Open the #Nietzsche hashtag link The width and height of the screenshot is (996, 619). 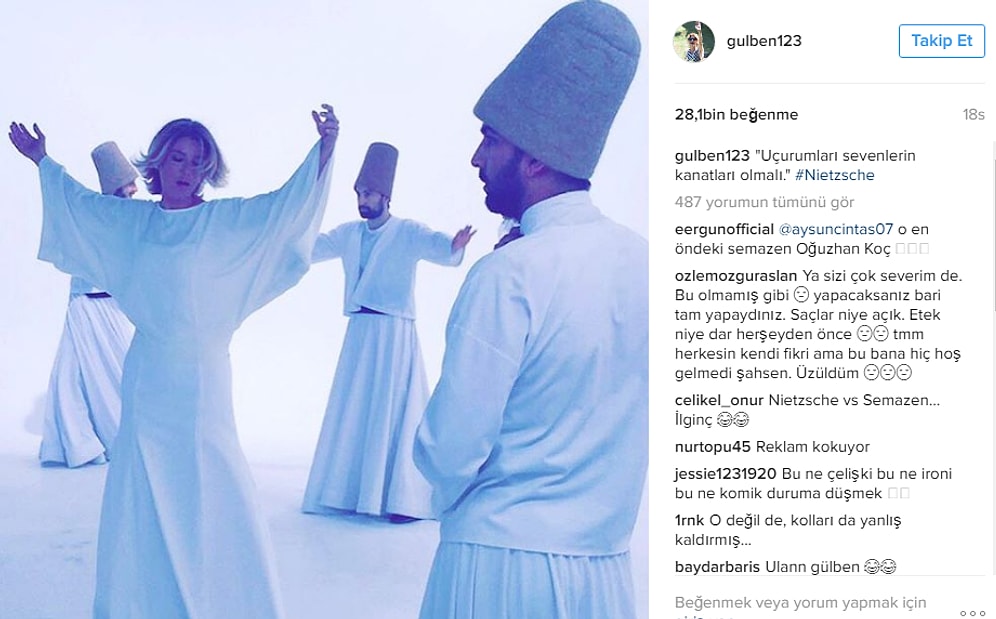tap(835, 175)
